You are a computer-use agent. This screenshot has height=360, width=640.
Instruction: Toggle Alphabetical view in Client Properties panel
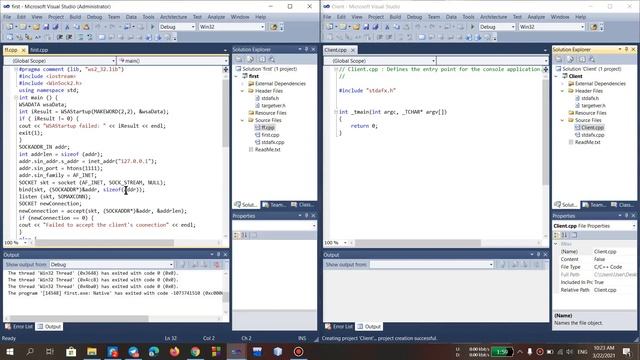point(564,235)
